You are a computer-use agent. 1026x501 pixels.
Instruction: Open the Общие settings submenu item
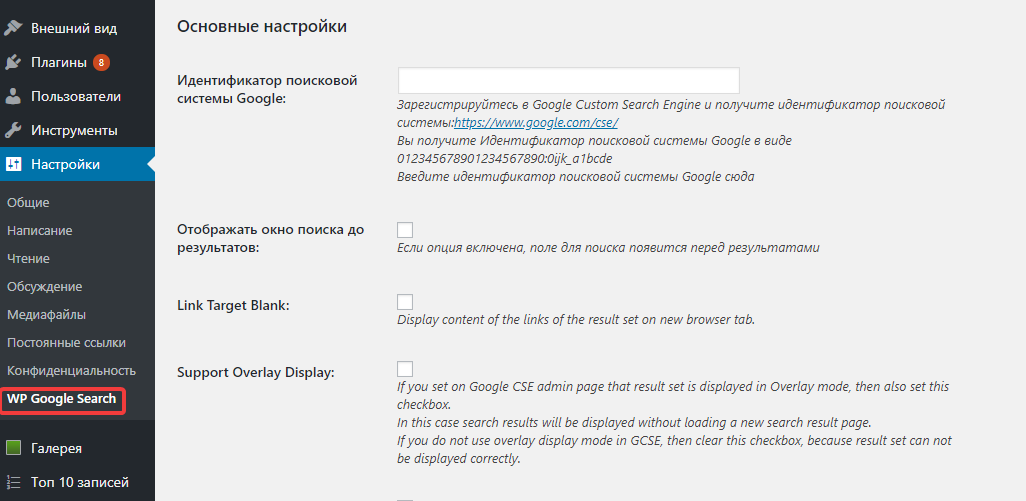click(28, 203)
